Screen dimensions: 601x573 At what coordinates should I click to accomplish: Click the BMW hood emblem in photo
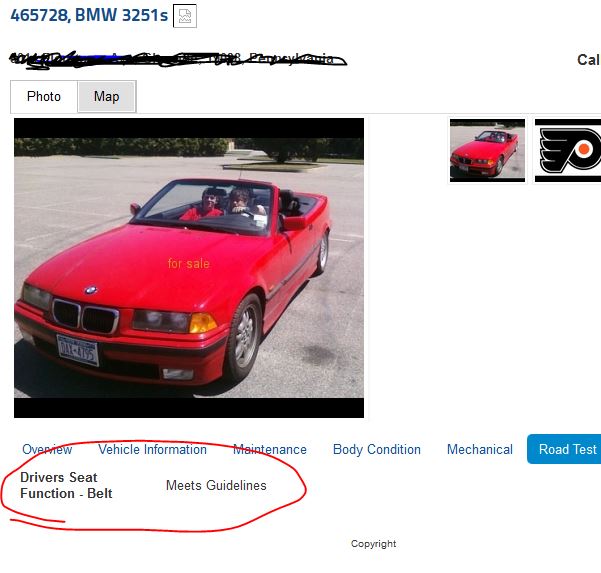[x=91, y=290]
